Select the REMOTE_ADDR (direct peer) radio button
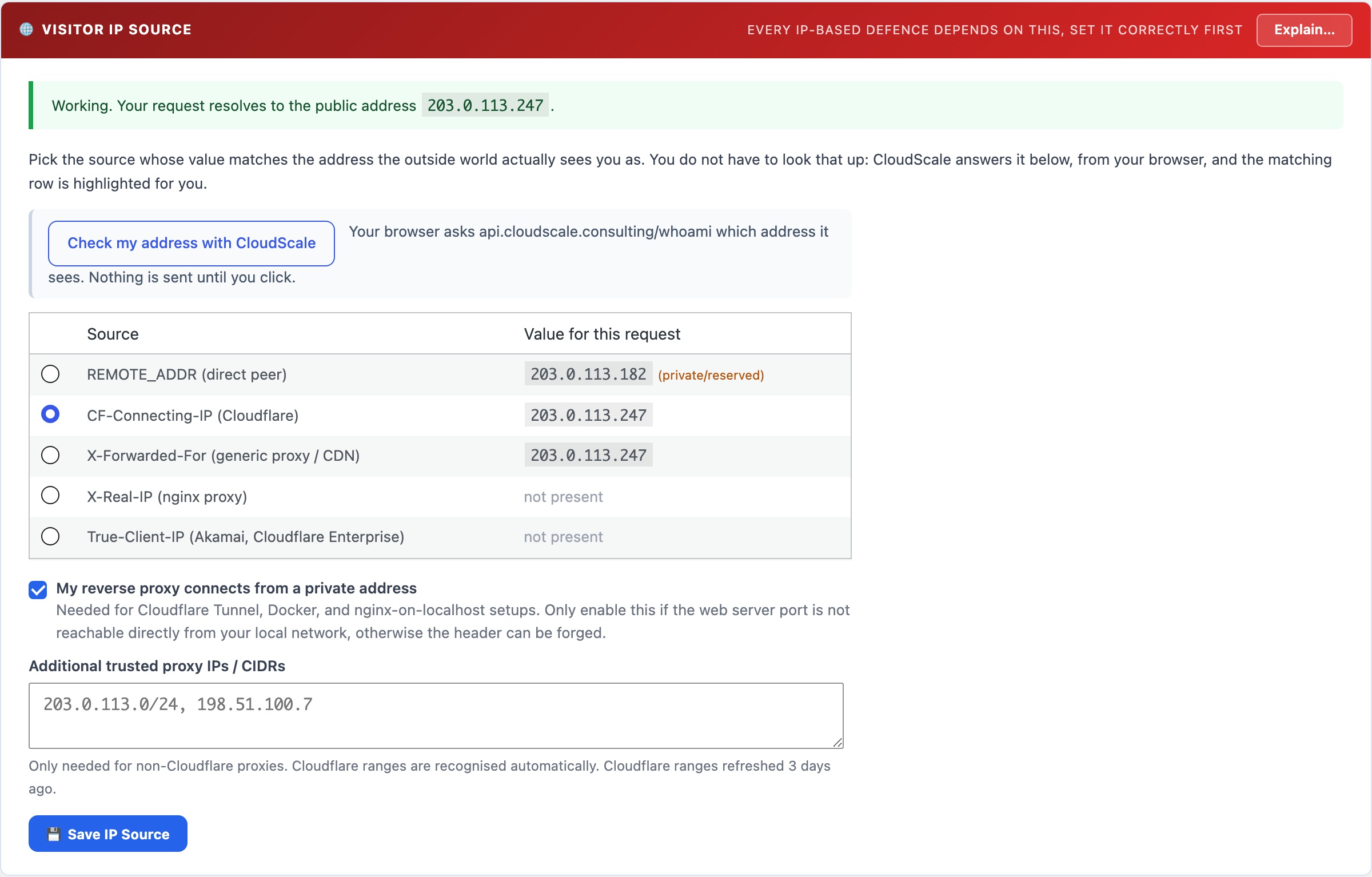Image resolution: width=1372 pixels, height=877 pixels. (x=50, y=374)
